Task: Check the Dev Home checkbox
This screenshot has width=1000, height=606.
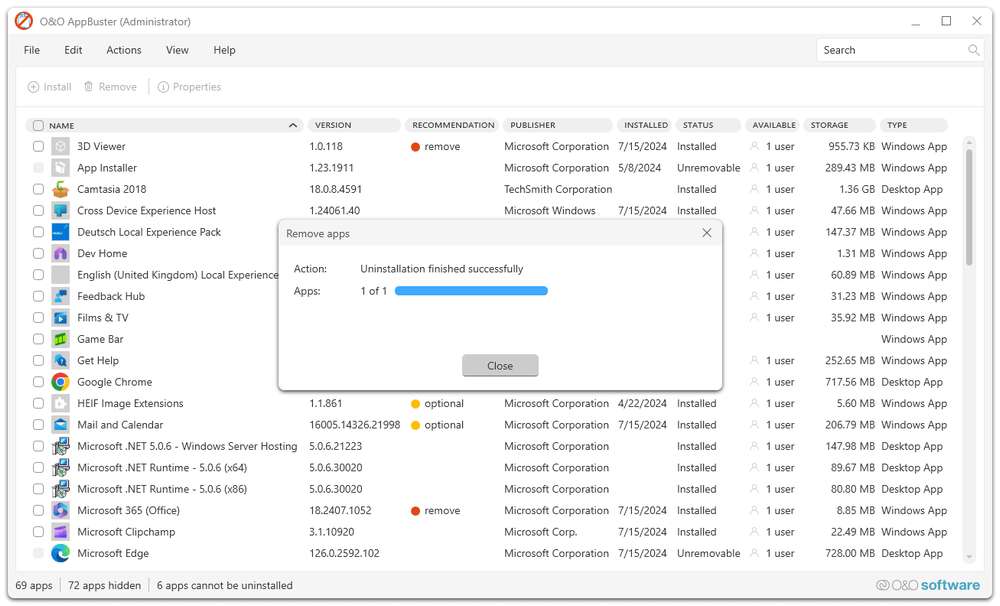Action: 38,253
